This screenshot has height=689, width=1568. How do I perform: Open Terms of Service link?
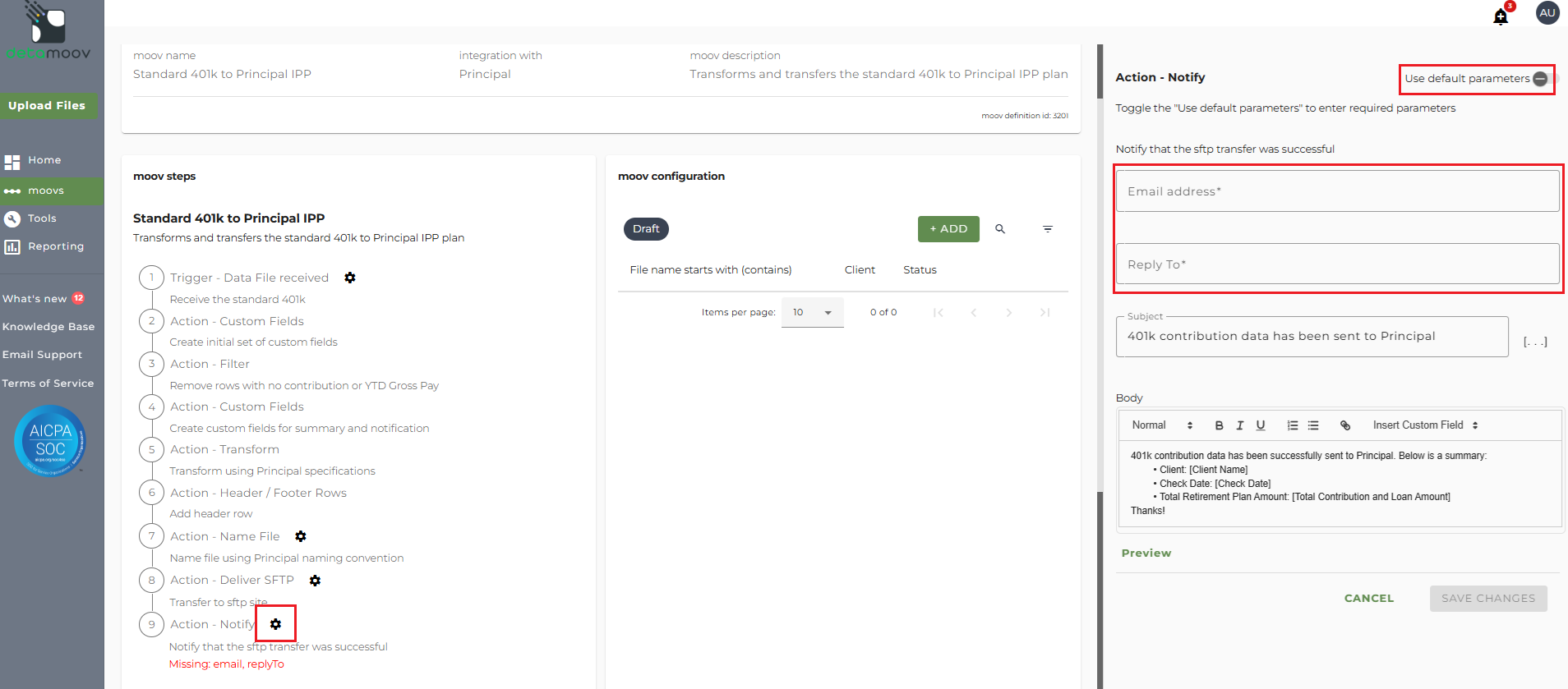tap(48, 384)
